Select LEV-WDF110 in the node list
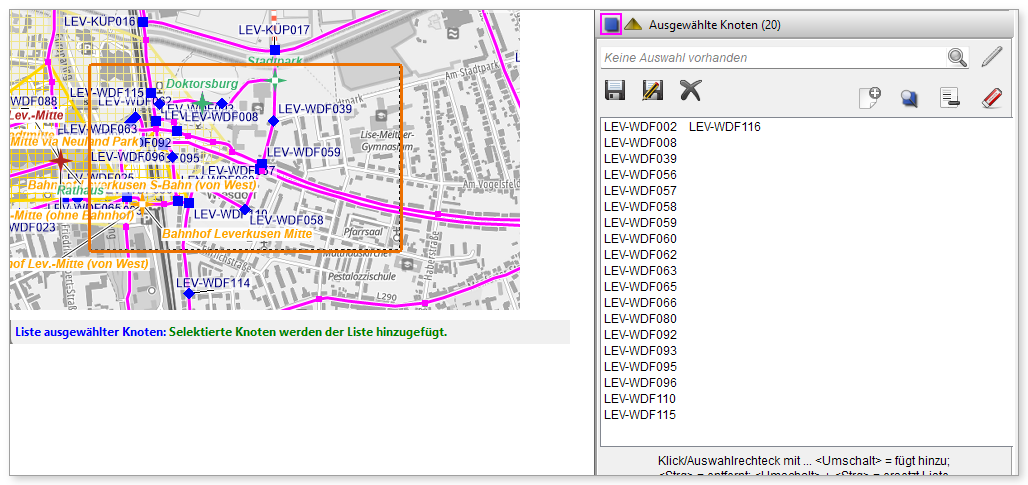The image size is (1028, 485). [x=640, y=399]
